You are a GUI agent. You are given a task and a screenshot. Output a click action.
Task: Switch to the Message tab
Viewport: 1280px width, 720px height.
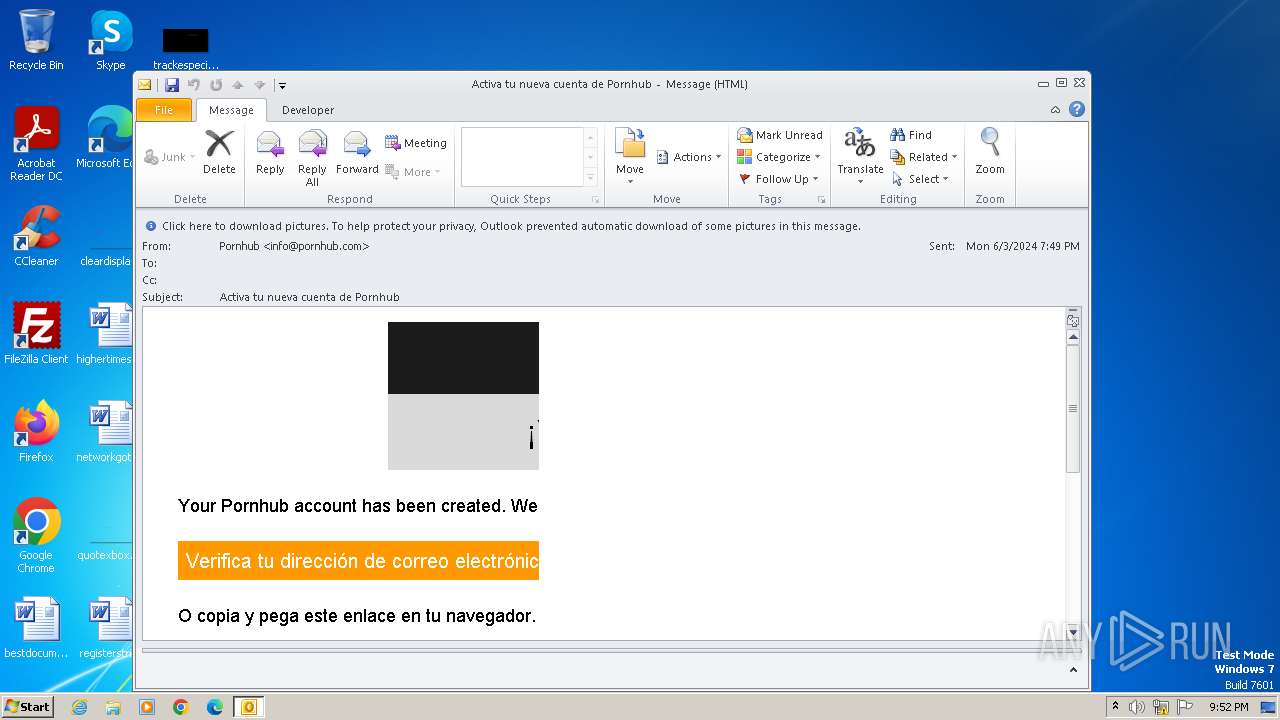point(231,110)
